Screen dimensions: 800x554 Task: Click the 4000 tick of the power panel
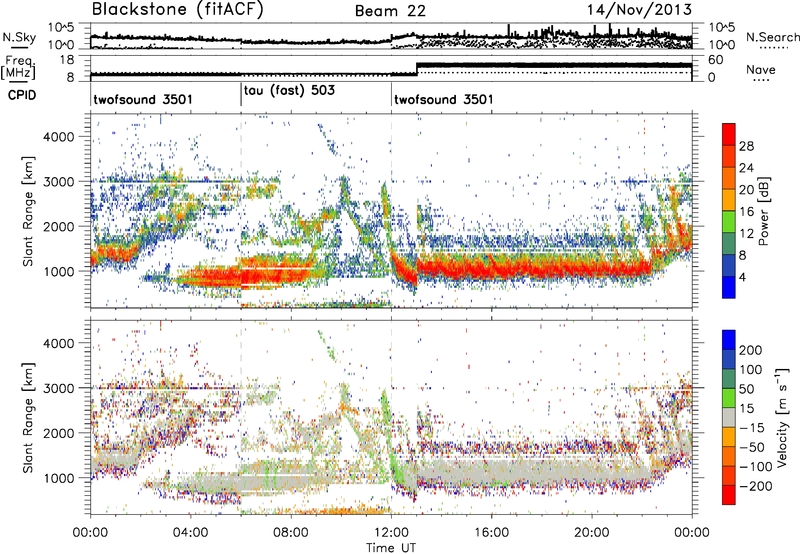(58, 137)
